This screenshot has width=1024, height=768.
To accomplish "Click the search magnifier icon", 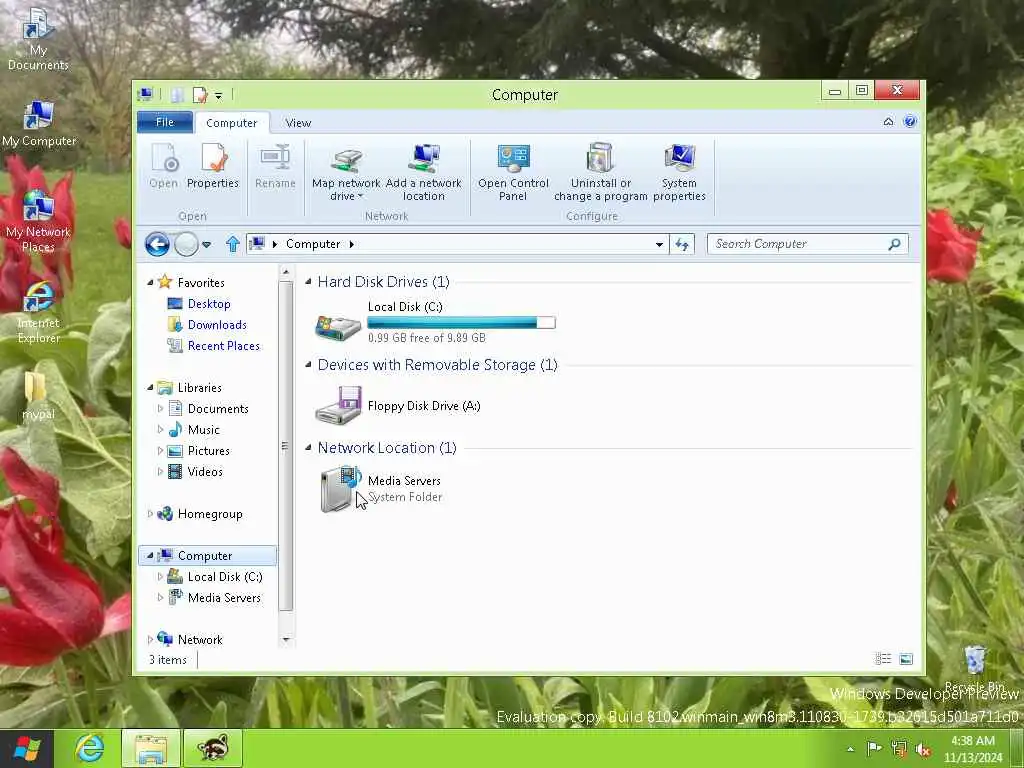I will 894,244.
